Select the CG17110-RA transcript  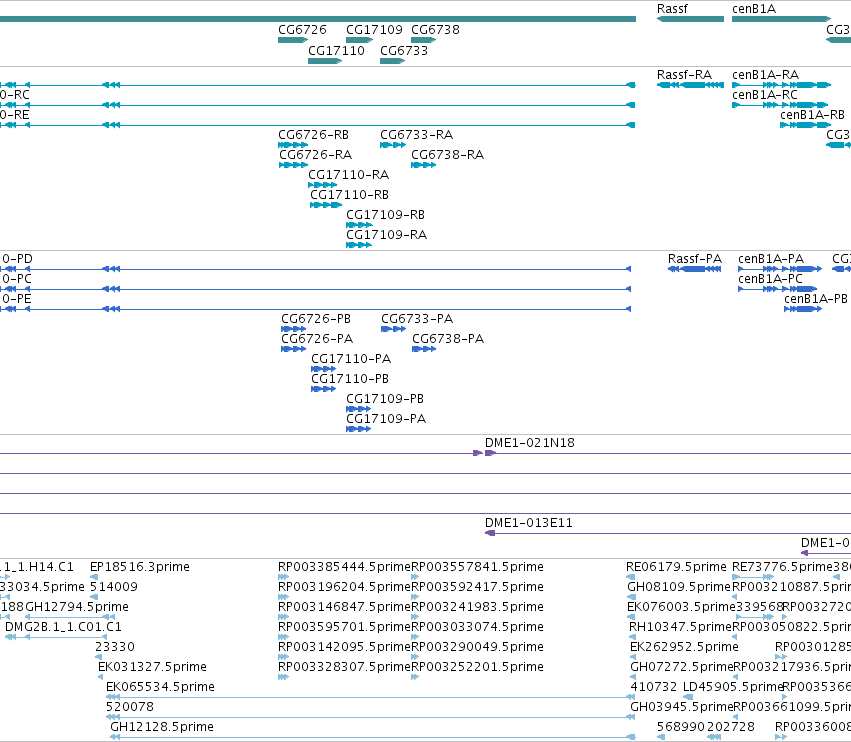point(323,185)
